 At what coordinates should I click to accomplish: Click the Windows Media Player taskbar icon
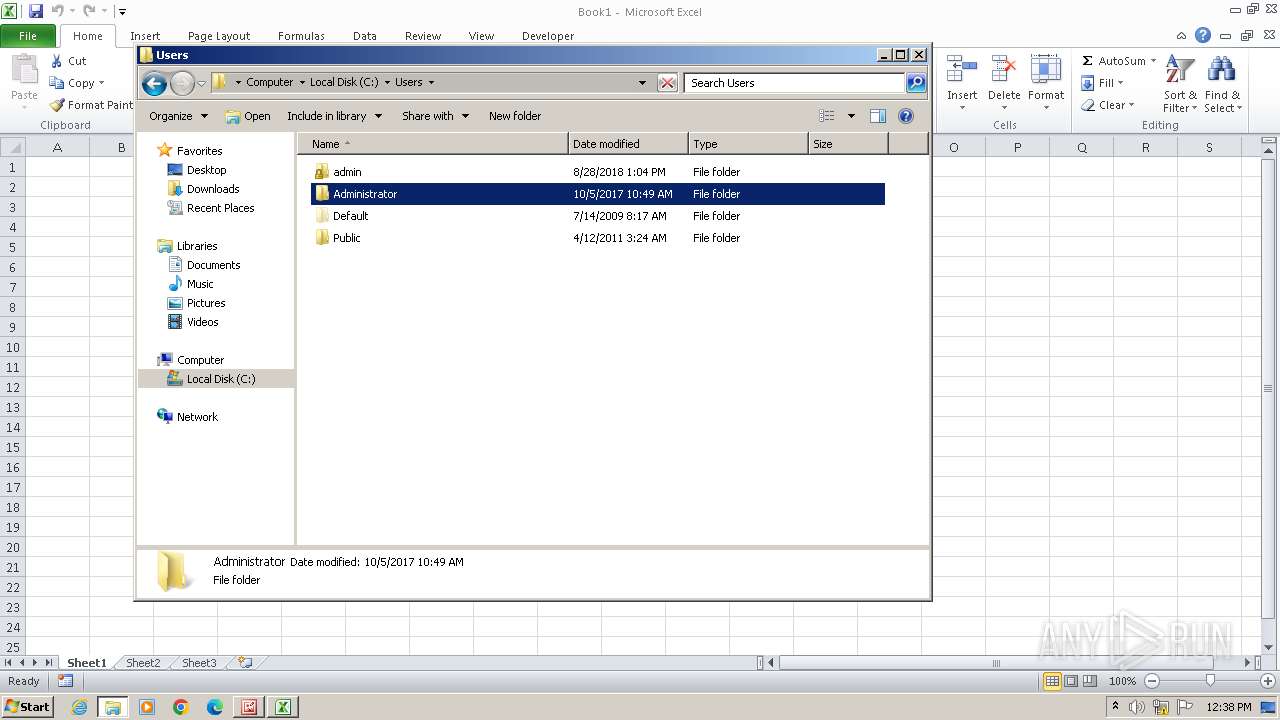click(x=147, y=707)
